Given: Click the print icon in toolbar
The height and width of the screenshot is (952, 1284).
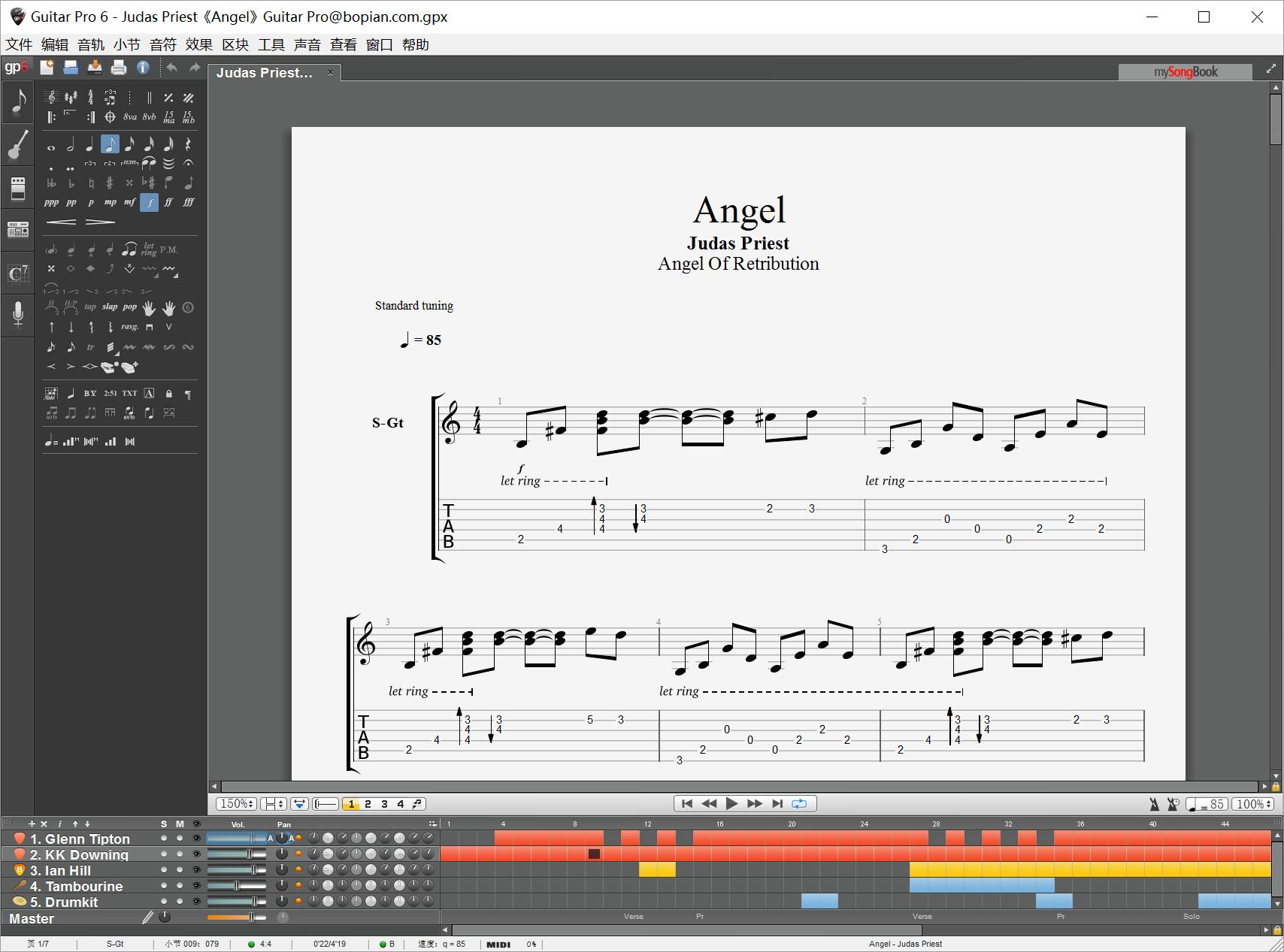Looking at the screenshot, I should 119,68.
